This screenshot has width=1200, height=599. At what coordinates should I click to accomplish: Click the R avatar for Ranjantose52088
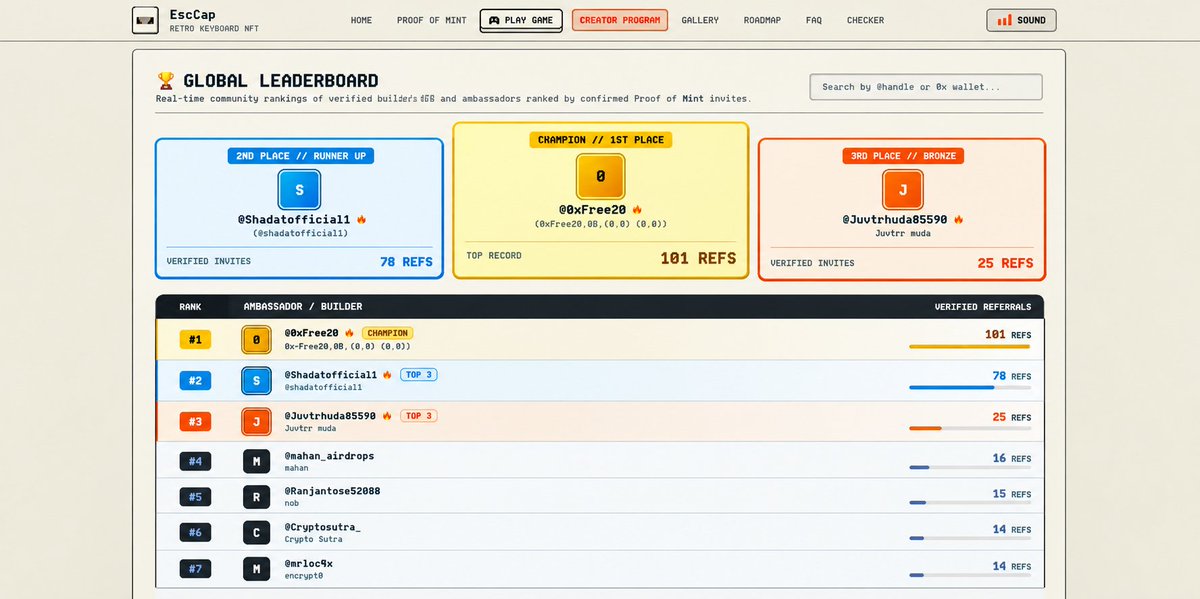pyautogui.click(x=256, y=497)
